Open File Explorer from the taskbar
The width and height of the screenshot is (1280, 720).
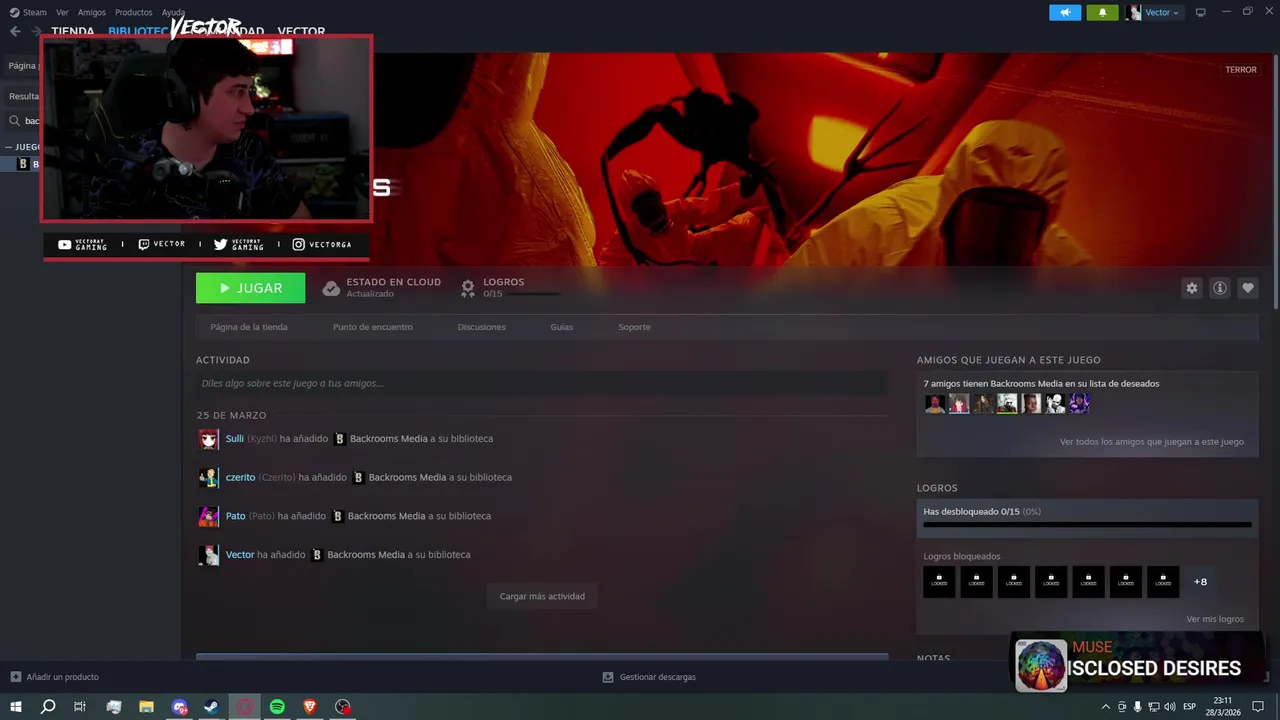(x=146, y=707)
